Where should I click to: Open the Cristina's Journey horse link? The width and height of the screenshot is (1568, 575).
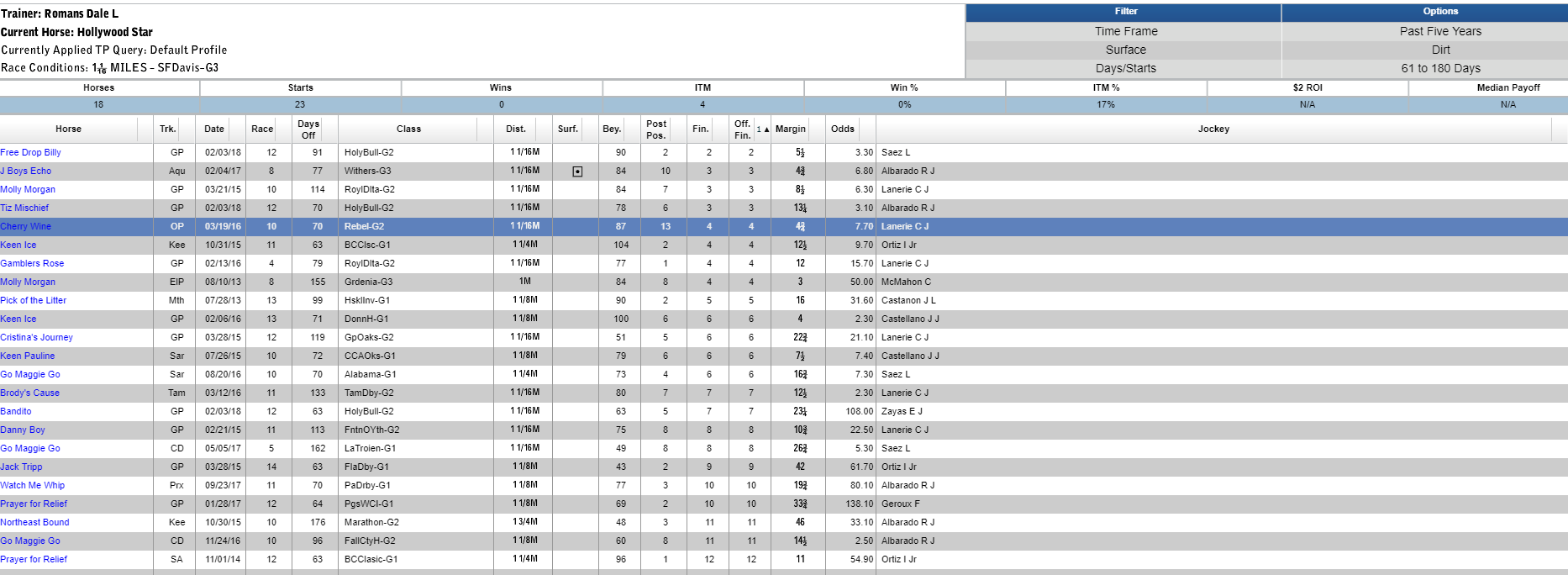click(37, 338)
